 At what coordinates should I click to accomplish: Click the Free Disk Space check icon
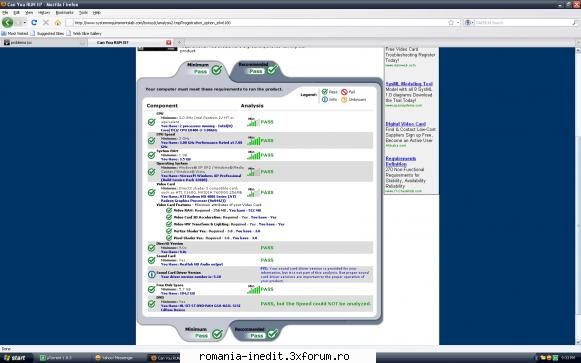point(152,289)
